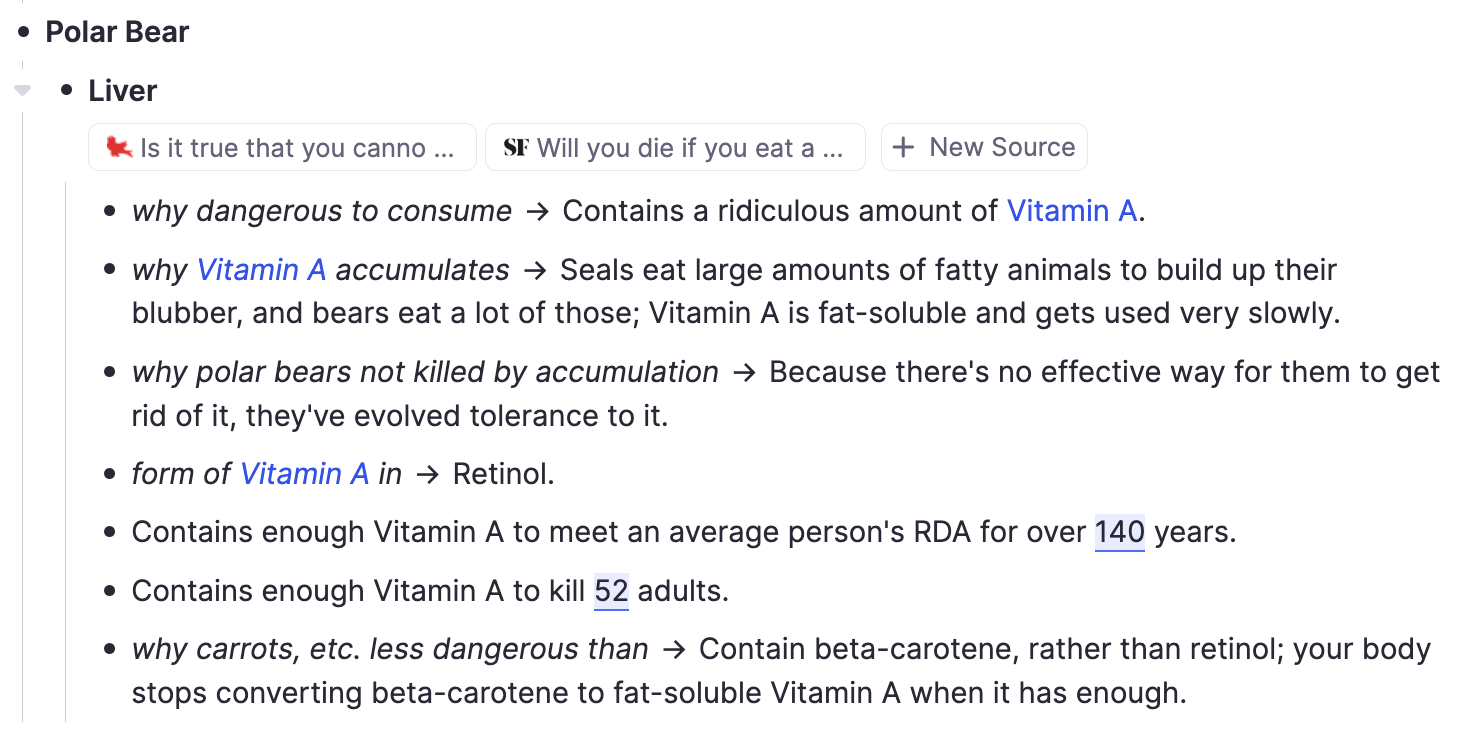1470x738 pixels.
Task: Click the plus icon to add a source
Action: pos(903,148)
